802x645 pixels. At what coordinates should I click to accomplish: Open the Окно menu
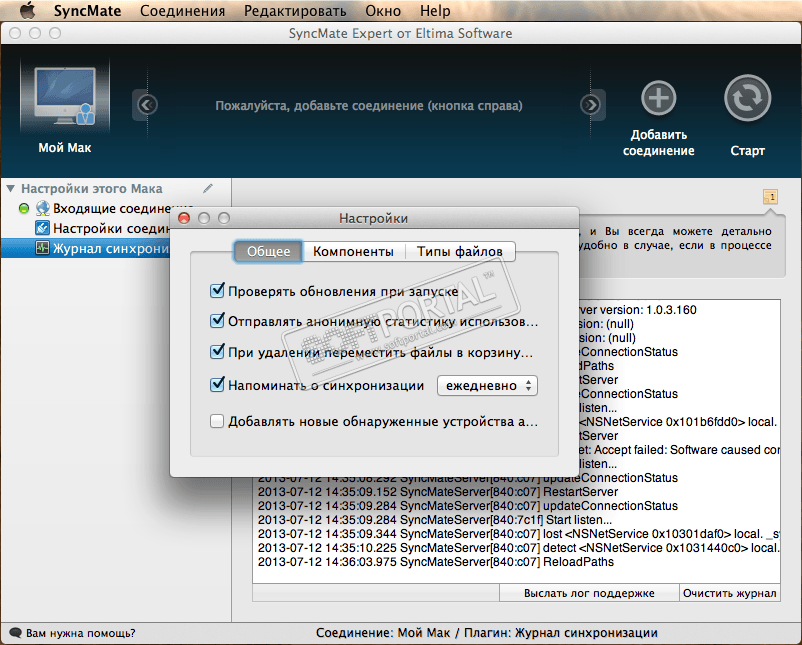383,11
